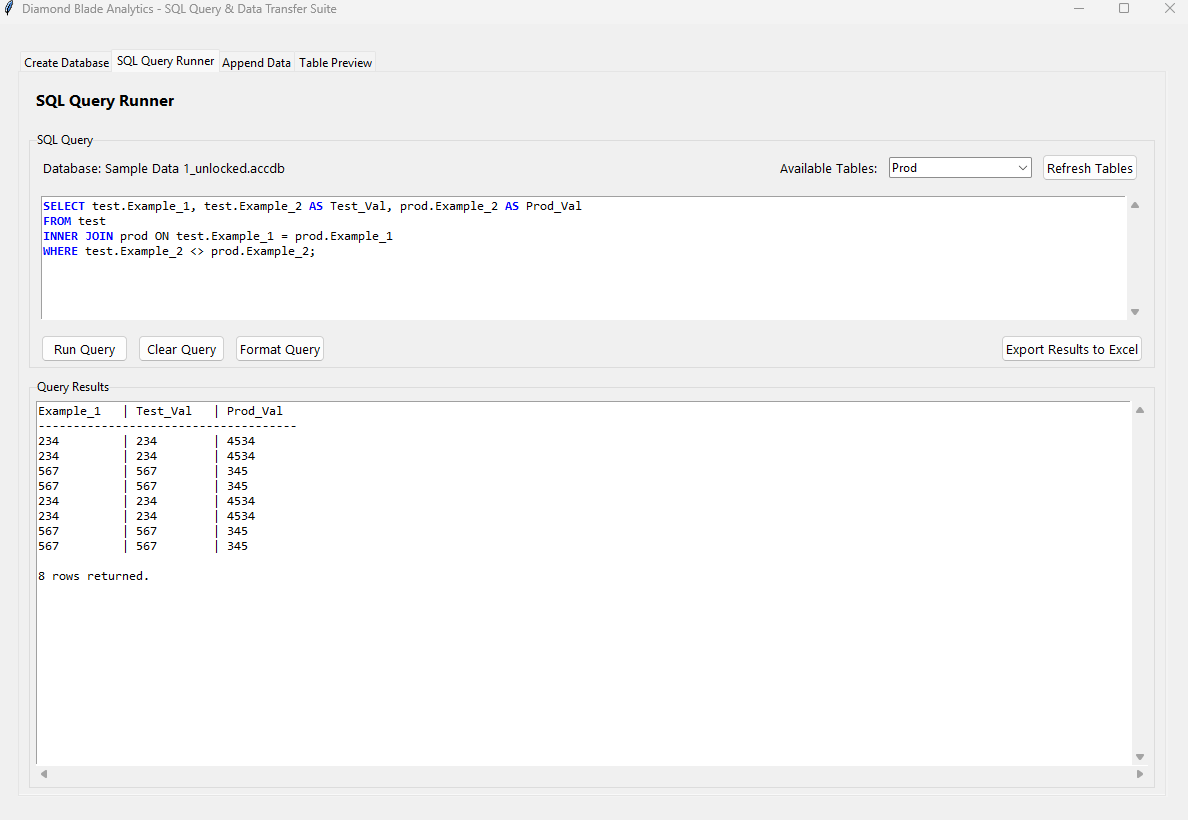Click '8 rows returned.' status text
Viewport: 1188px width, 820px height.
93,576
